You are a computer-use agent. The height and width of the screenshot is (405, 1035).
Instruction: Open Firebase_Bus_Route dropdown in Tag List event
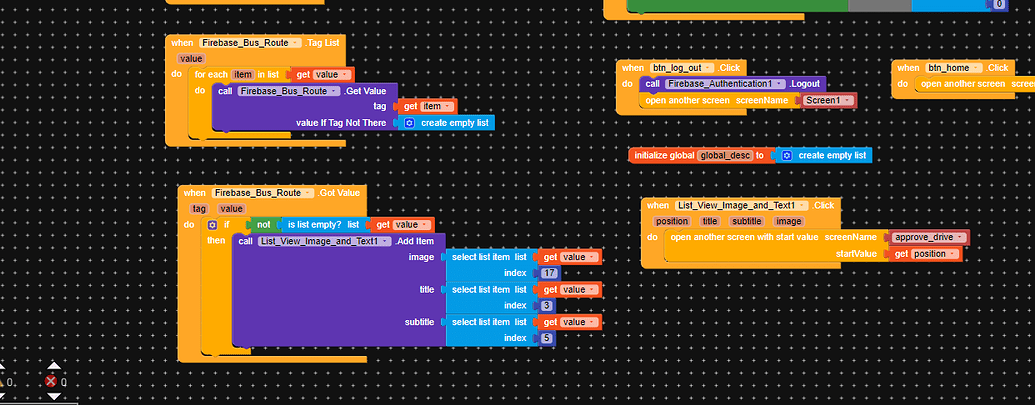250,43
